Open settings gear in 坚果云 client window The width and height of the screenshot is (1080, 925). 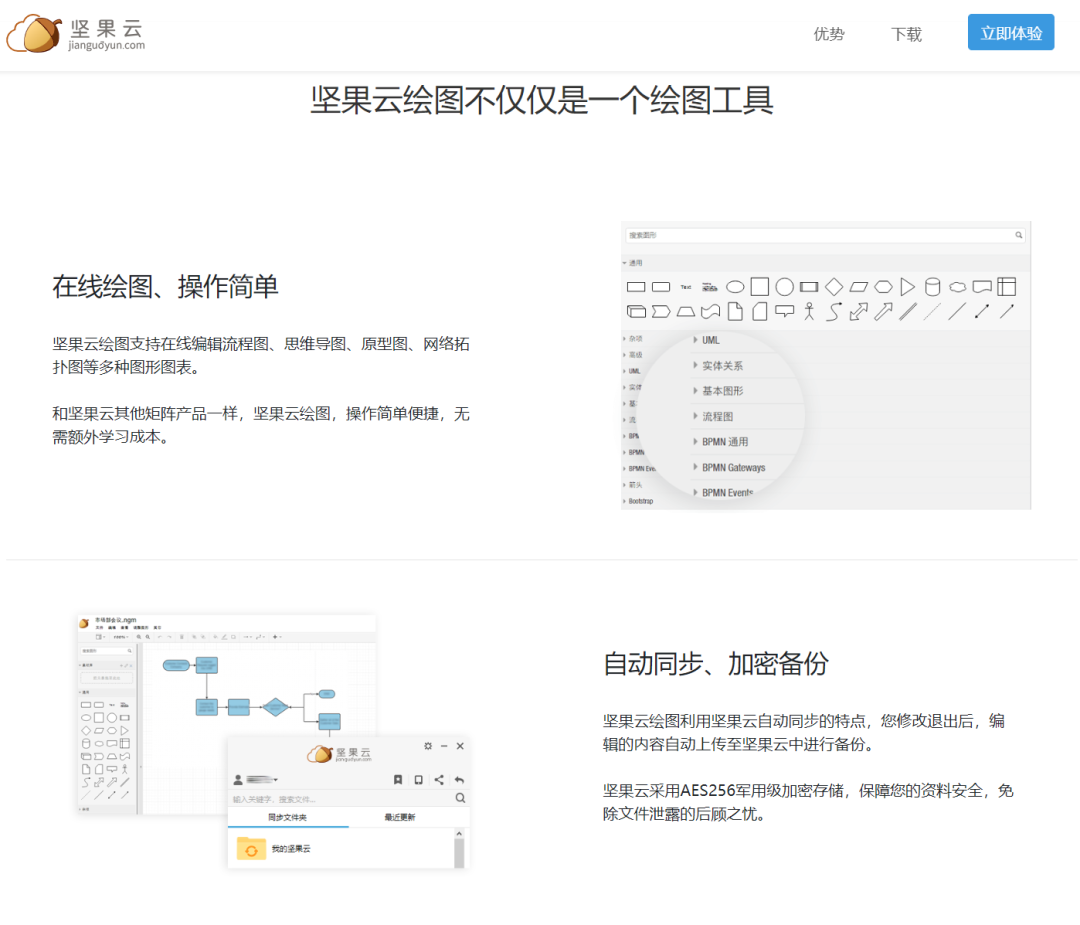pyautogui.click(x=428, y=746)
